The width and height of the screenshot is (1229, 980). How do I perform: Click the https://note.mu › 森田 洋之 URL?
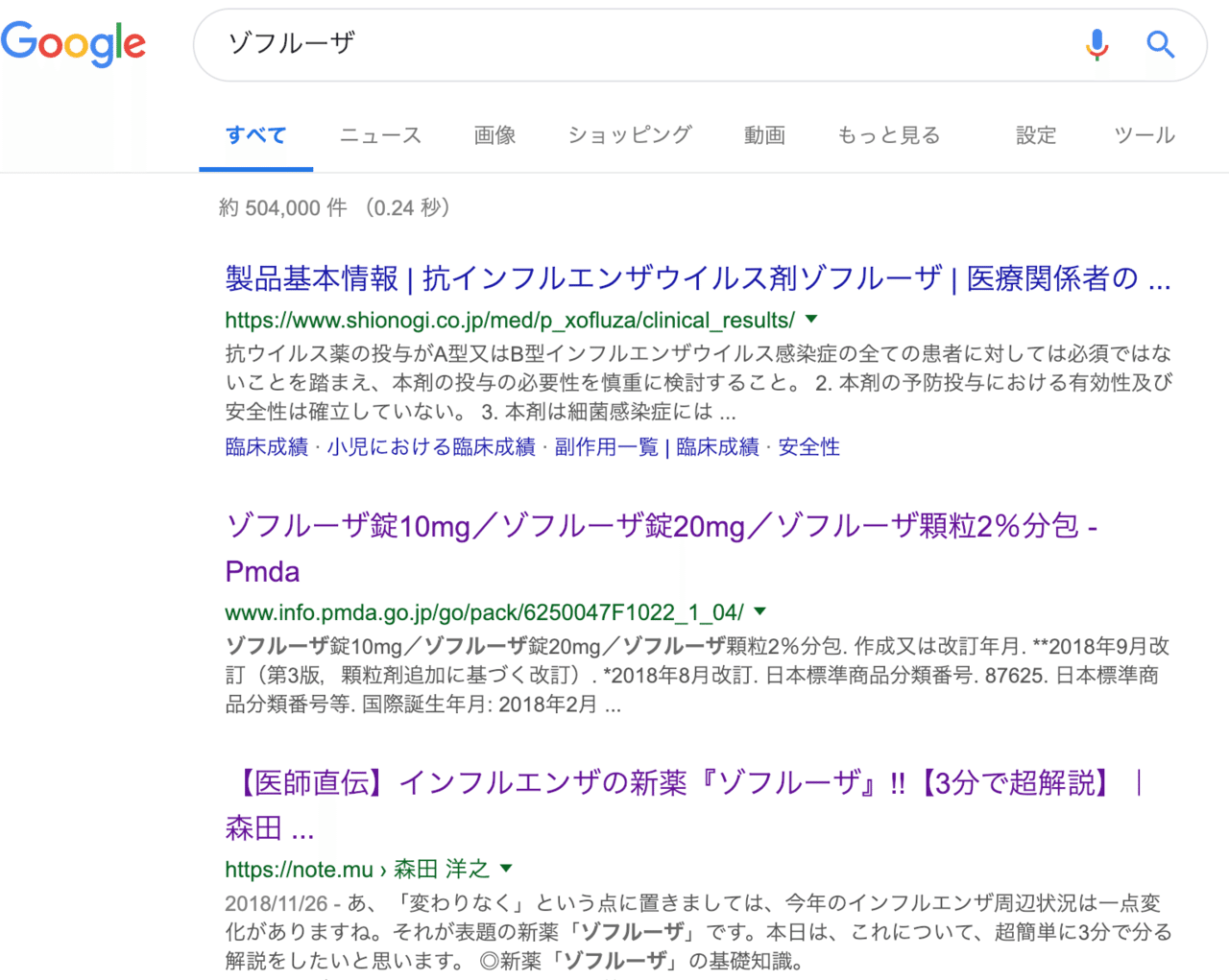pyautogui.click(x=357, y=870)
